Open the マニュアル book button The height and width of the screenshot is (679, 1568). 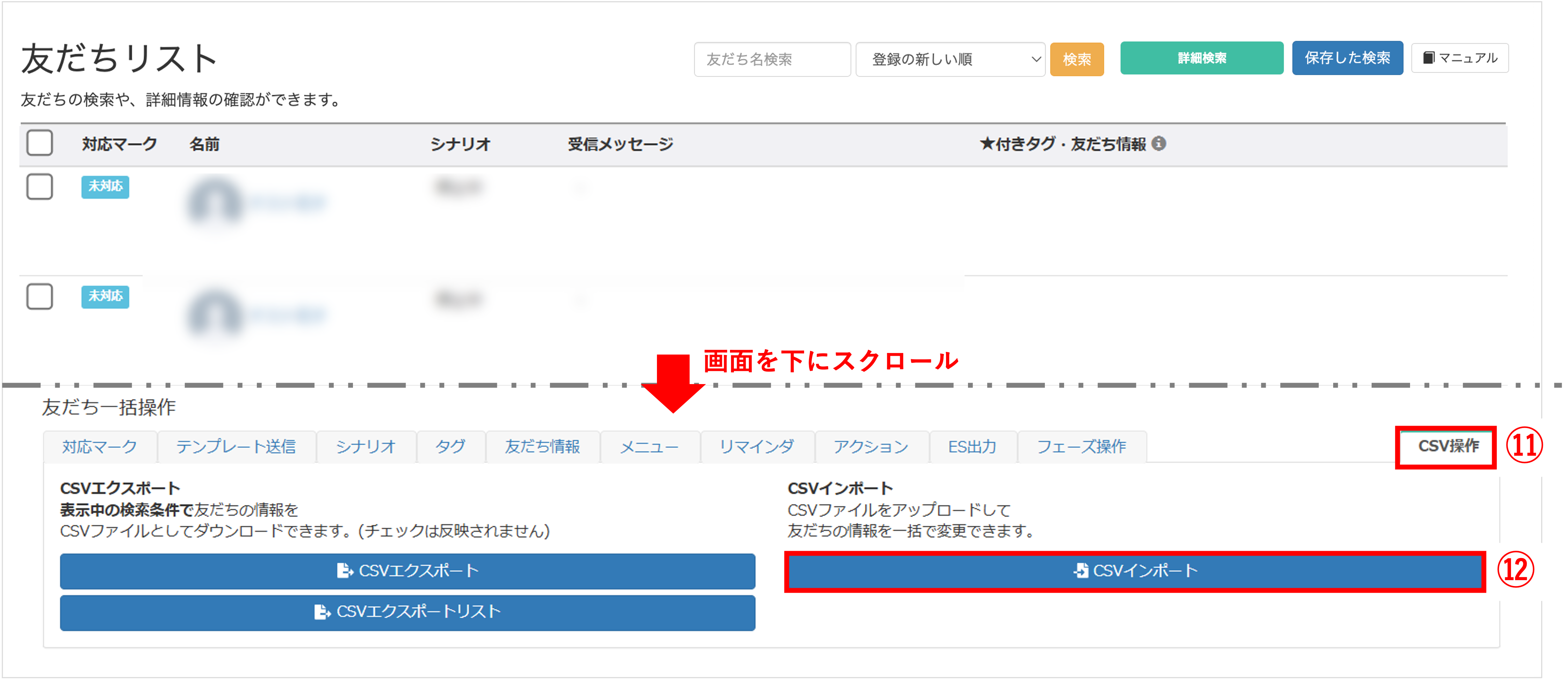[1459, 58]
